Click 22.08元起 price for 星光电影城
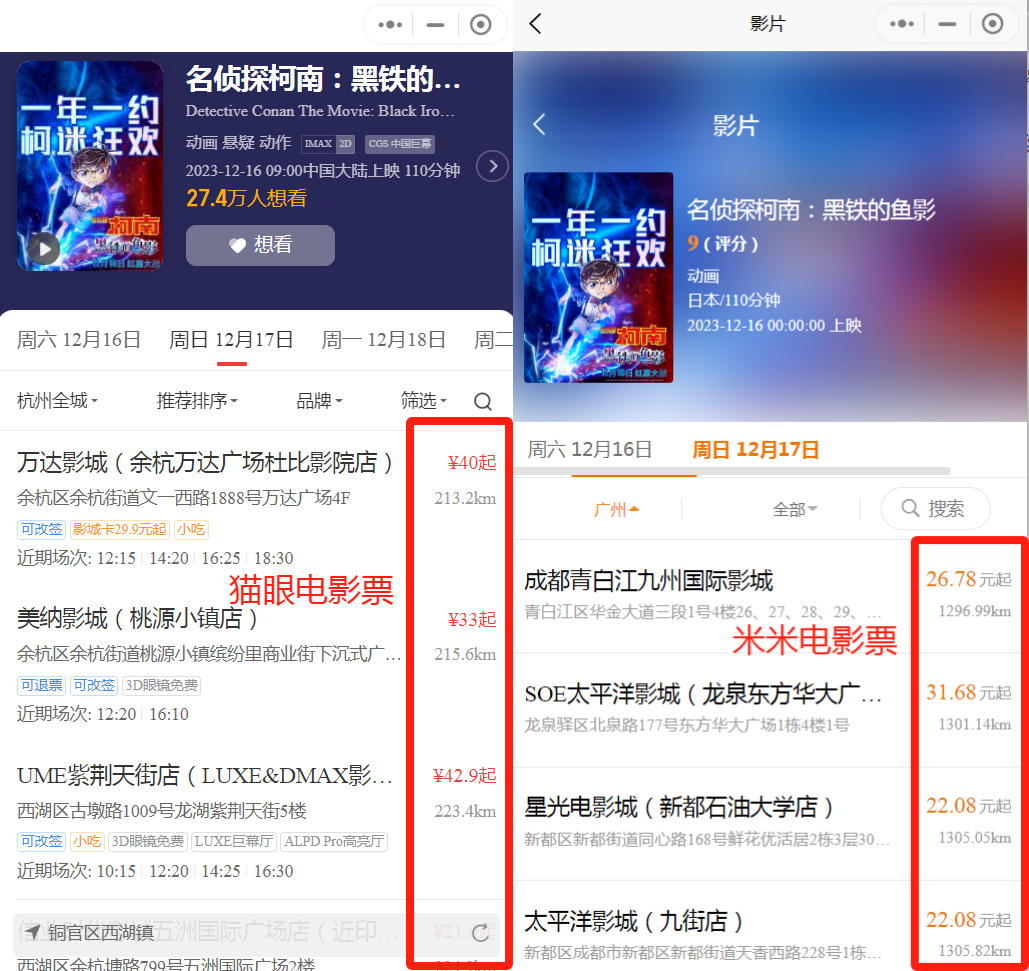This screenshot has height=971, width=1029. coord(968,805)
